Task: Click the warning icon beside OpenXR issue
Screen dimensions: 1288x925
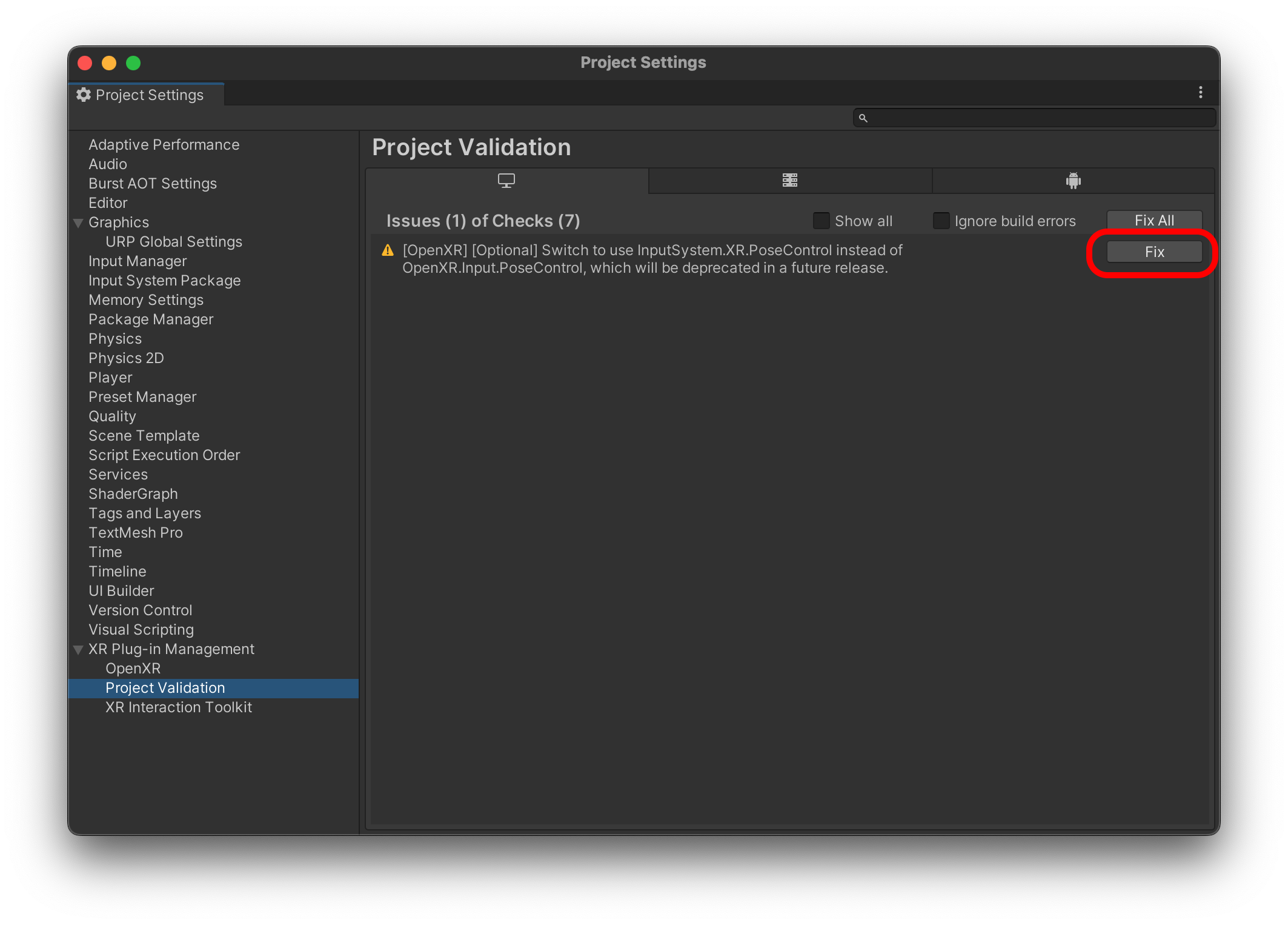Action: tap(388, 250)
